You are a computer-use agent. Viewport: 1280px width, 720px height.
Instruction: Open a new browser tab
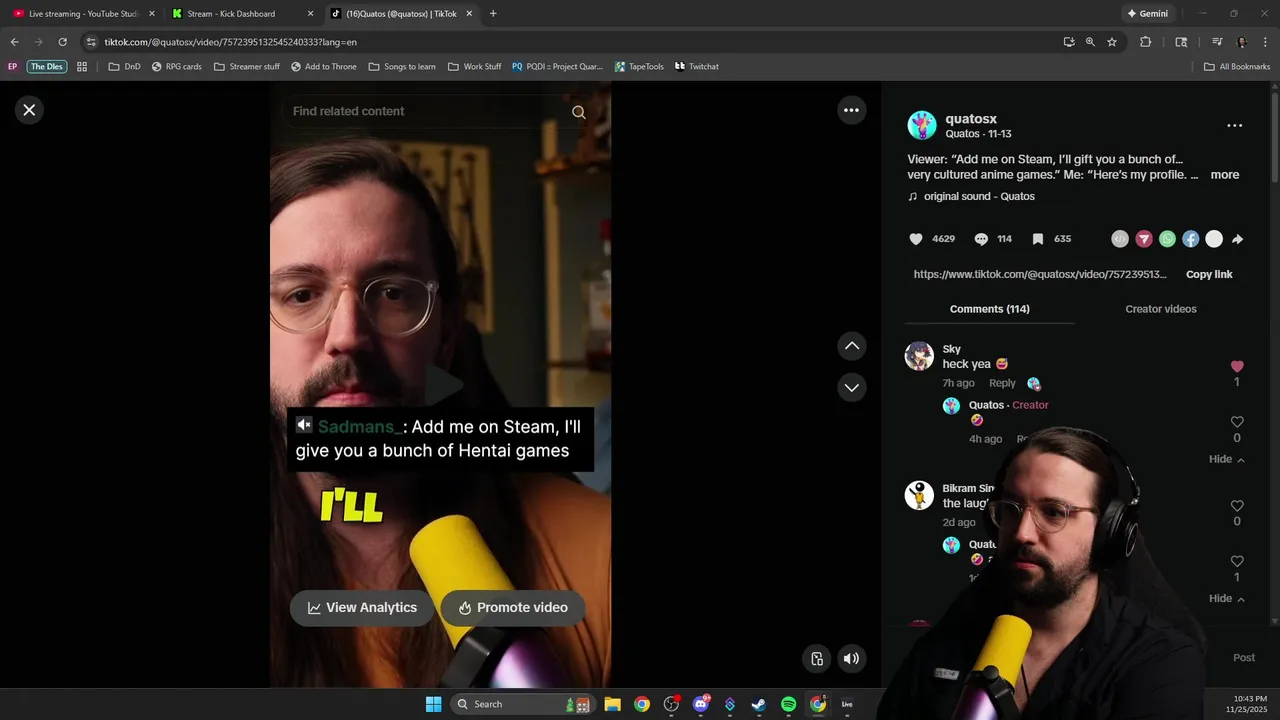(x=493, y=14)
